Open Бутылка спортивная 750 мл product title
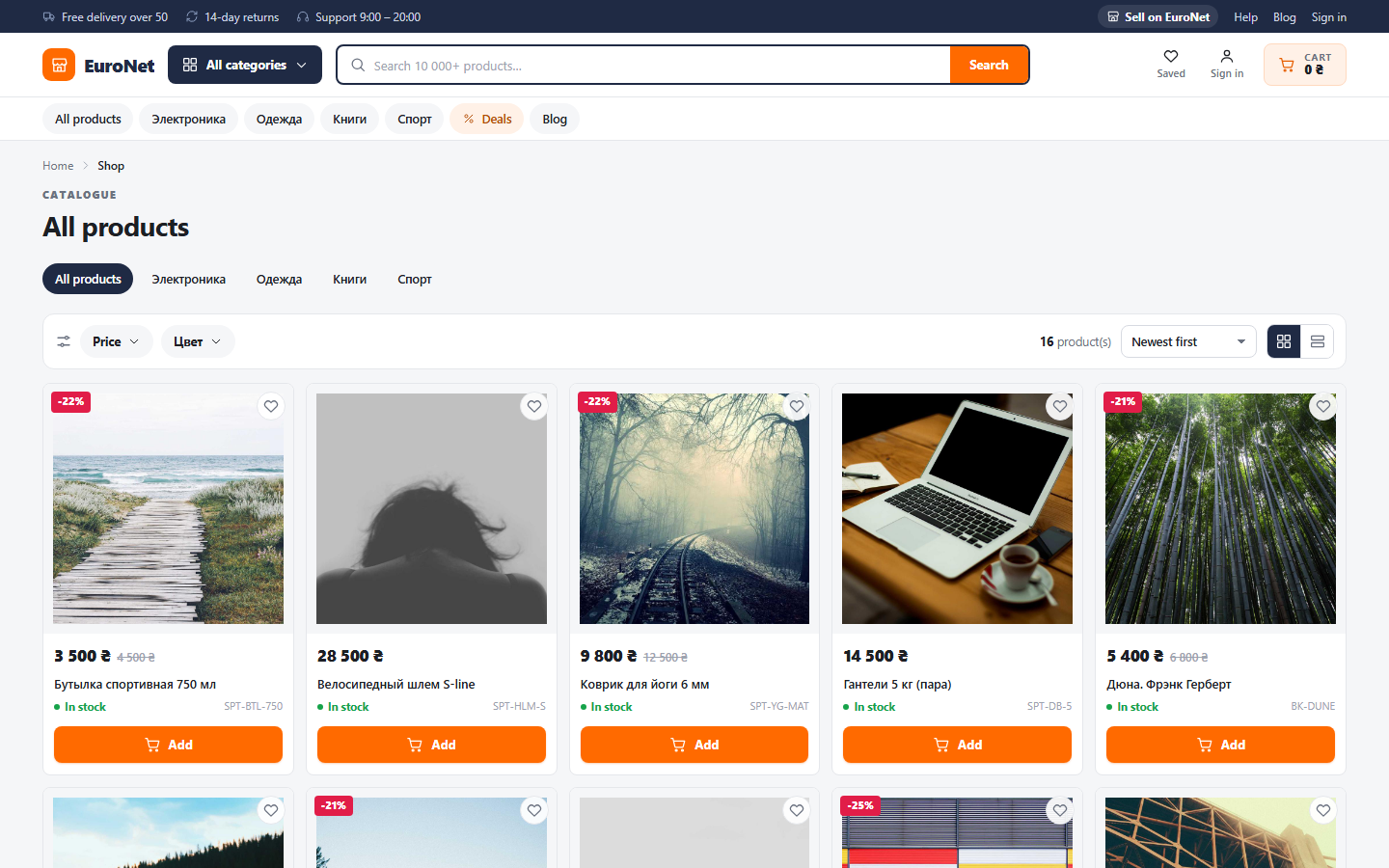This screenshot has width=1389, height=868. [x=135, y=684]
